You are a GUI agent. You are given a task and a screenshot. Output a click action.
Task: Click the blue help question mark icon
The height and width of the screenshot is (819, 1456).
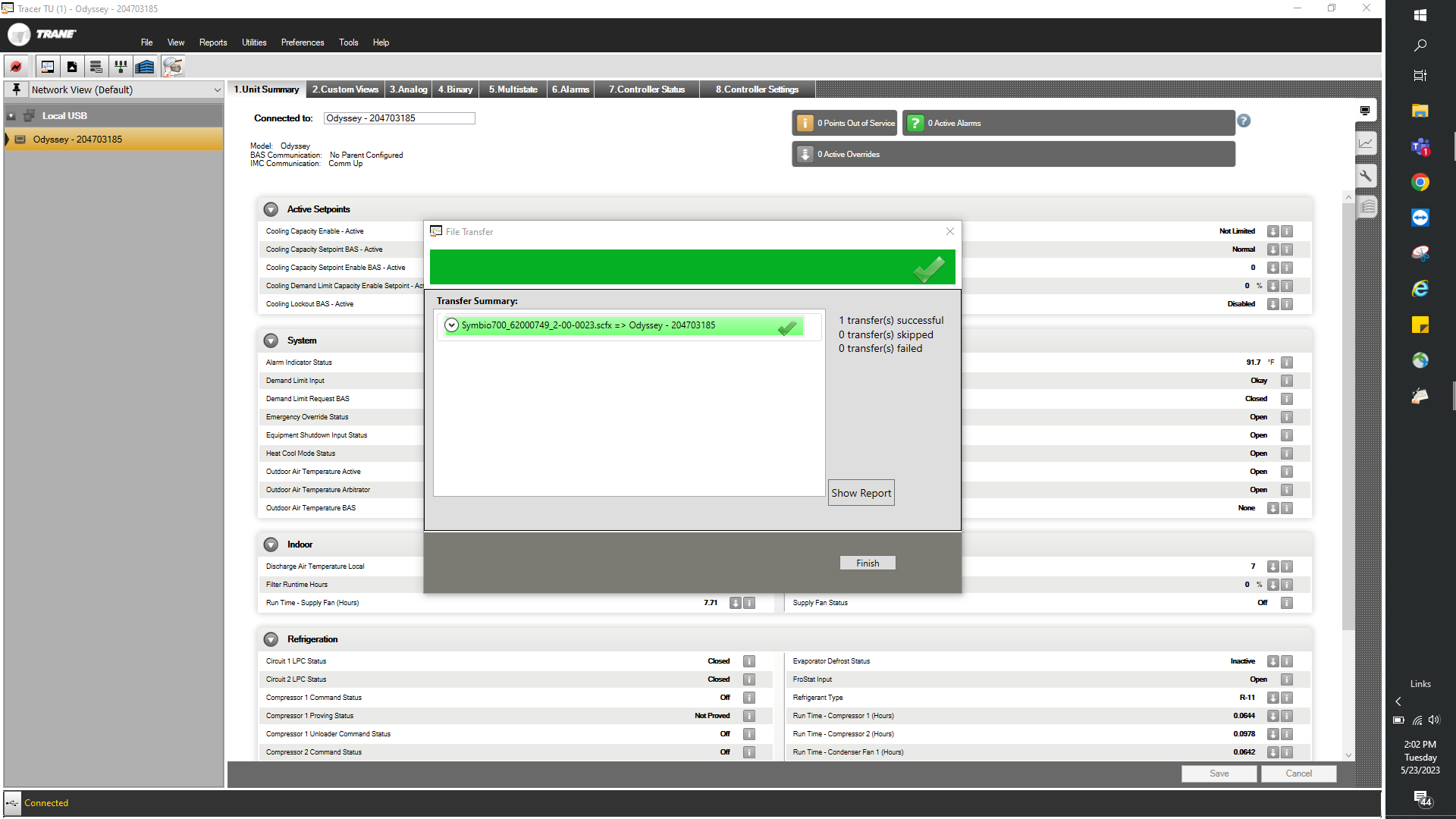click(x=1244, y=121)
